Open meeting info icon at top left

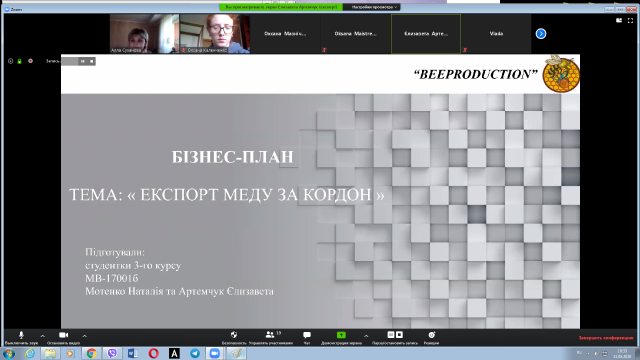[x=11, y=61]
